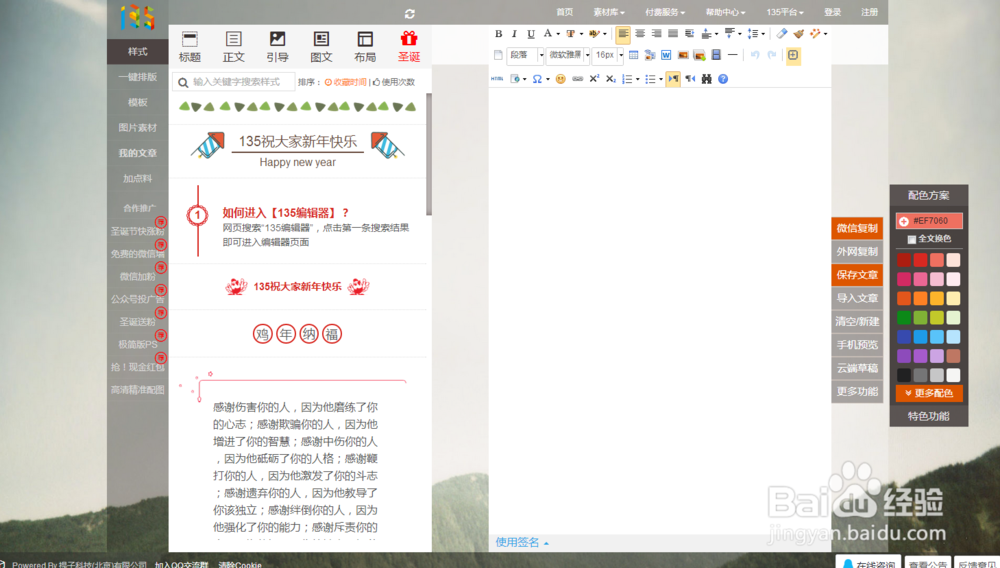Screen dimensions: 1000x568
Task: Open the font color dropdown arrow
Action: (x=558, y=34)
